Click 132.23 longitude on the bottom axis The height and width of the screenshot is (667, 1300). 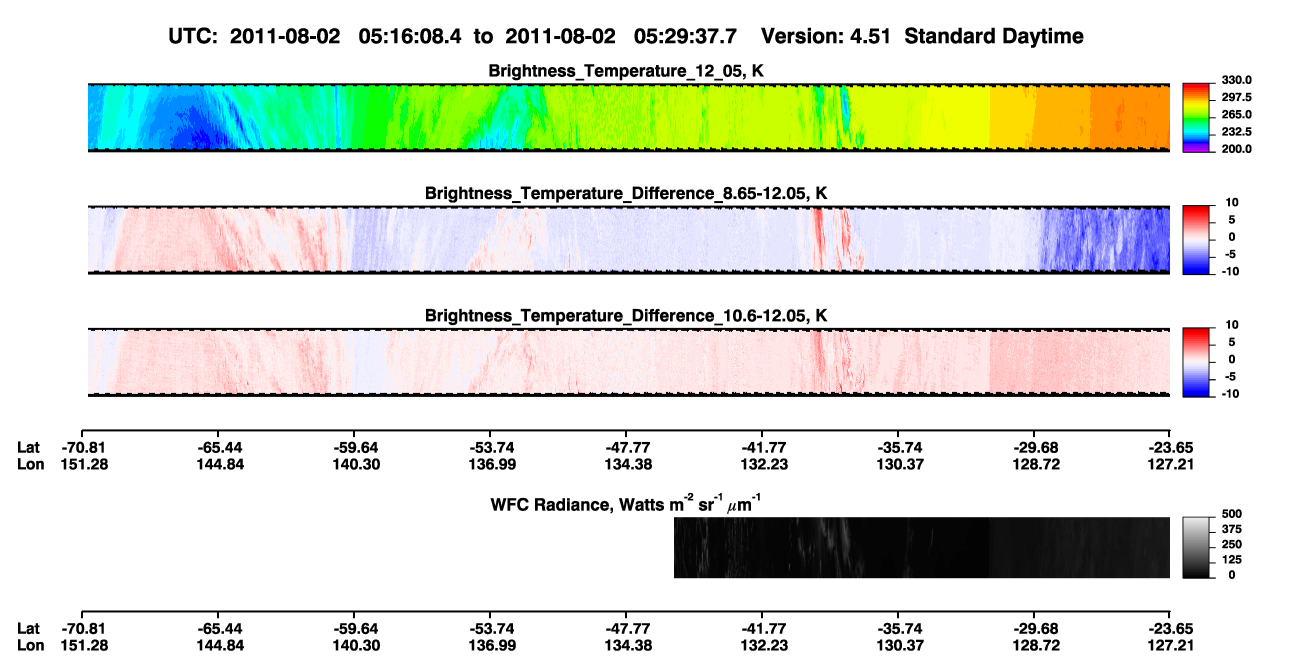765,645
